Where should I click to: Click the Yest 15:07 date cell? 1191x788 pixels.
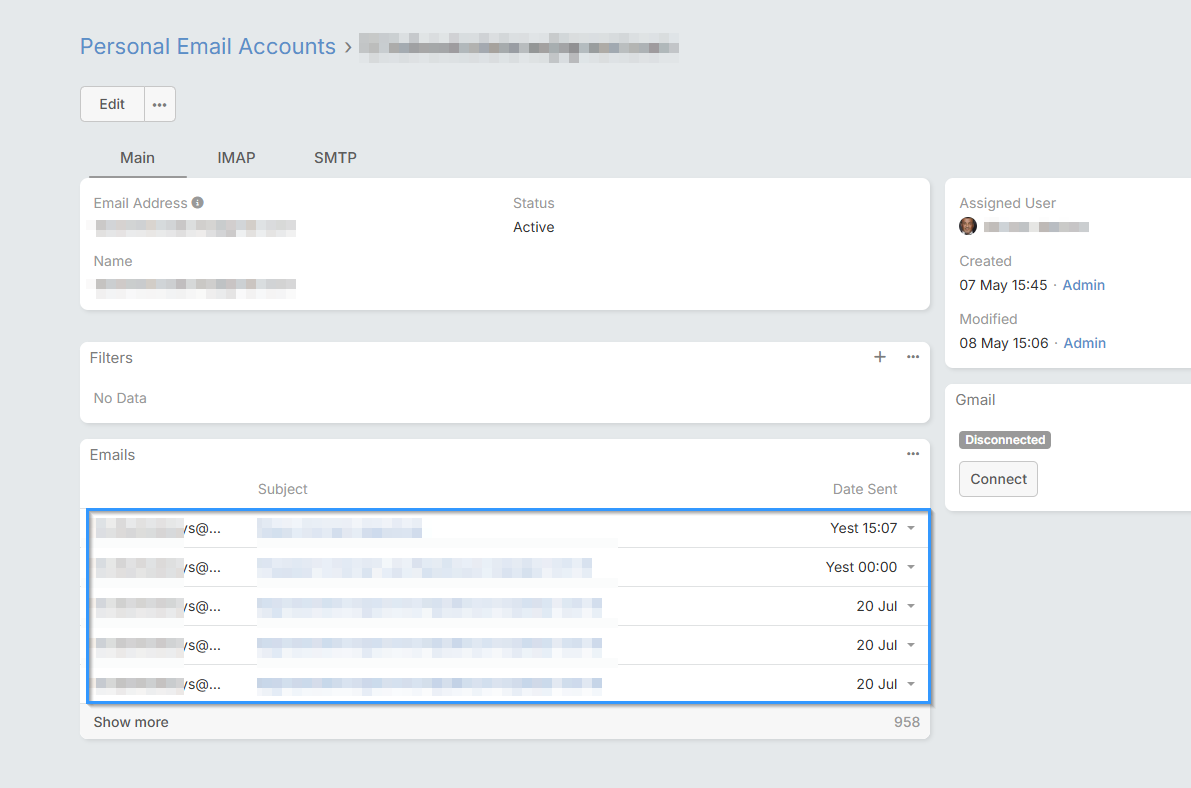coord(864,528)
